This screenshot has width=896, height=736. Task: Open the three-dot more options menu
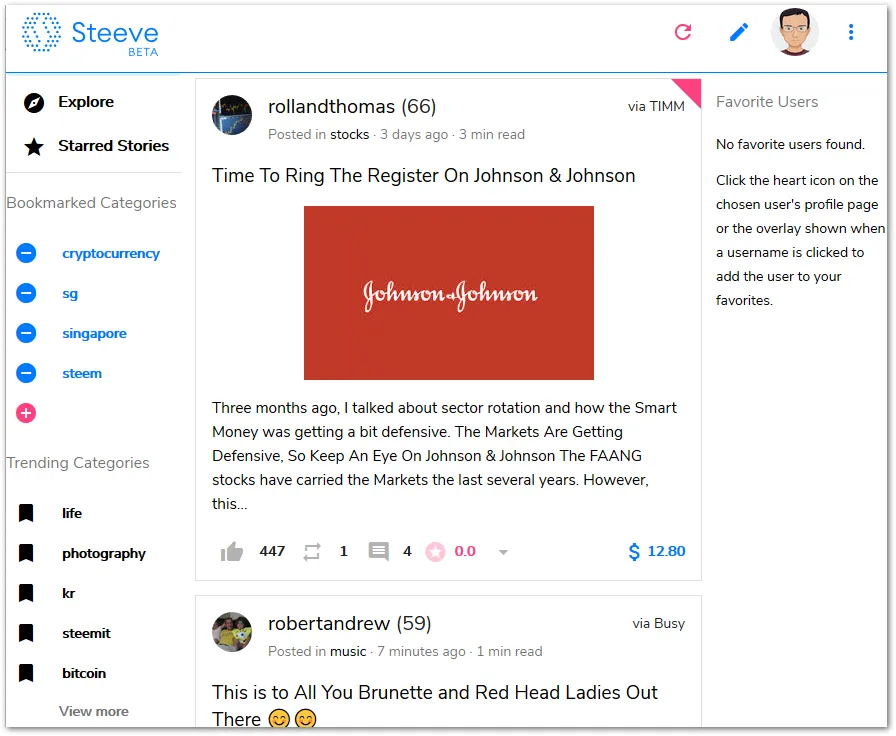(851, 32)
